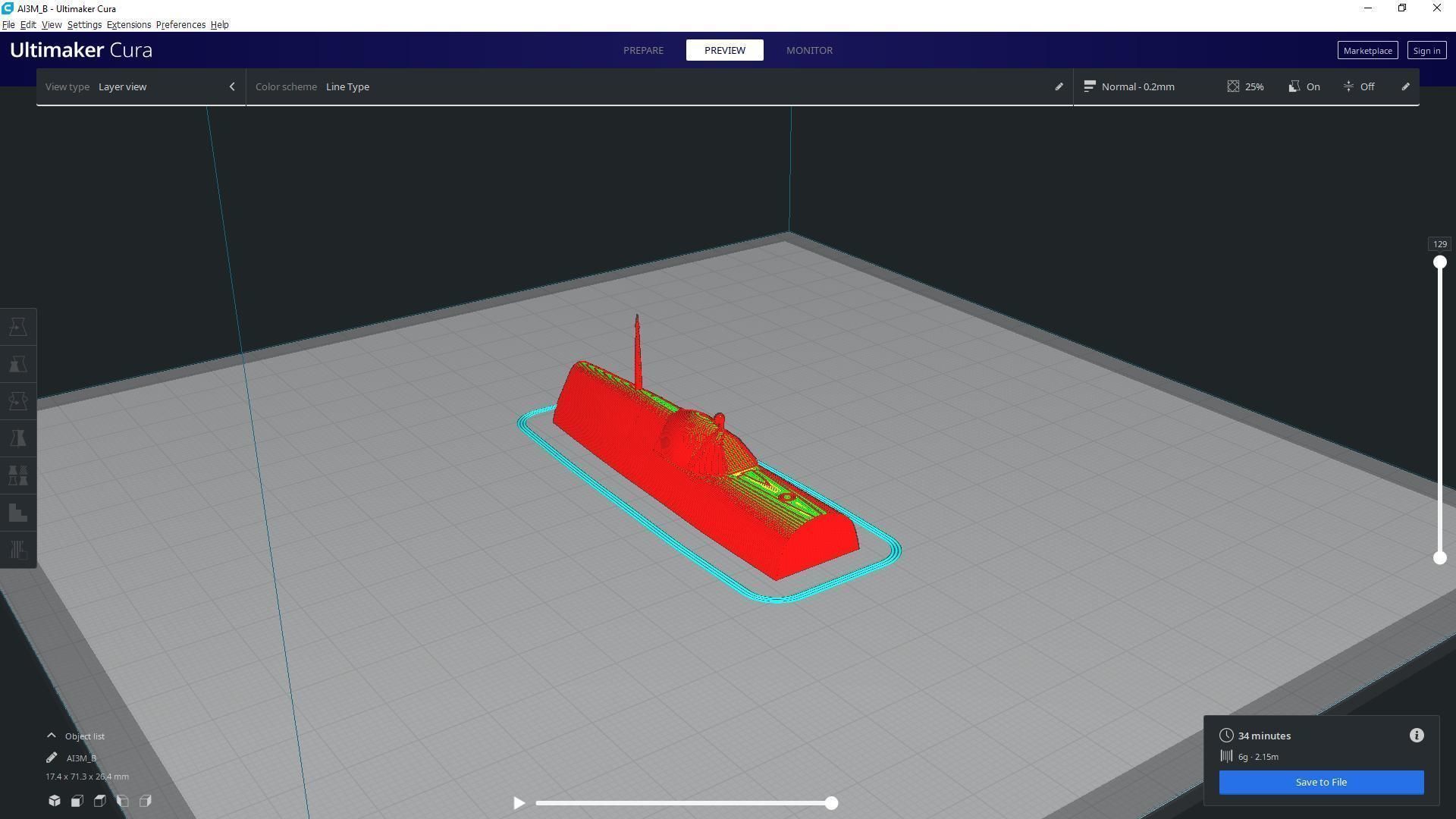Switch to 3D perspective camera view icon
Screen dimensions: 1456x819
[x=55, y=801]
